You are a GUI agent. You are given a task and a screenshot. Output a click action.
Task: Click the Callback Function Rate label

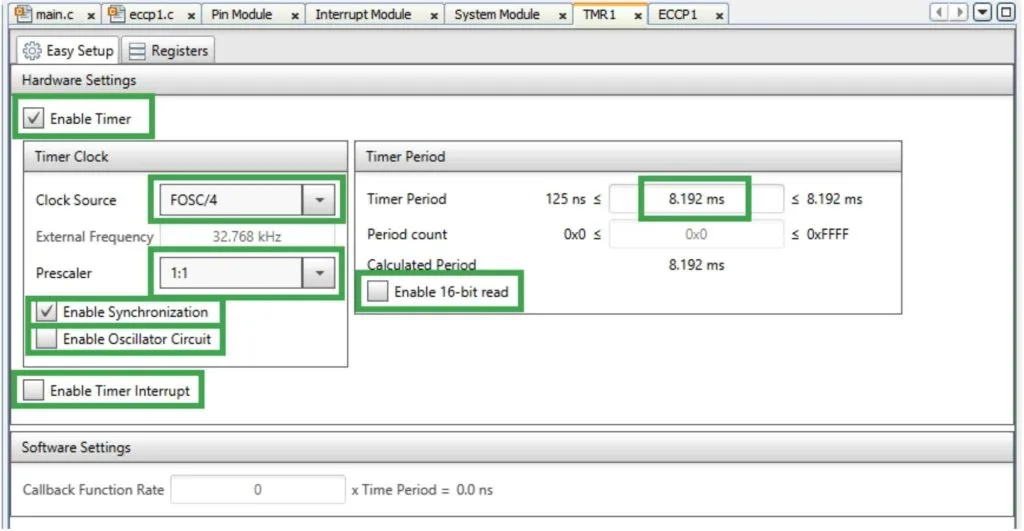click(93, 490)
